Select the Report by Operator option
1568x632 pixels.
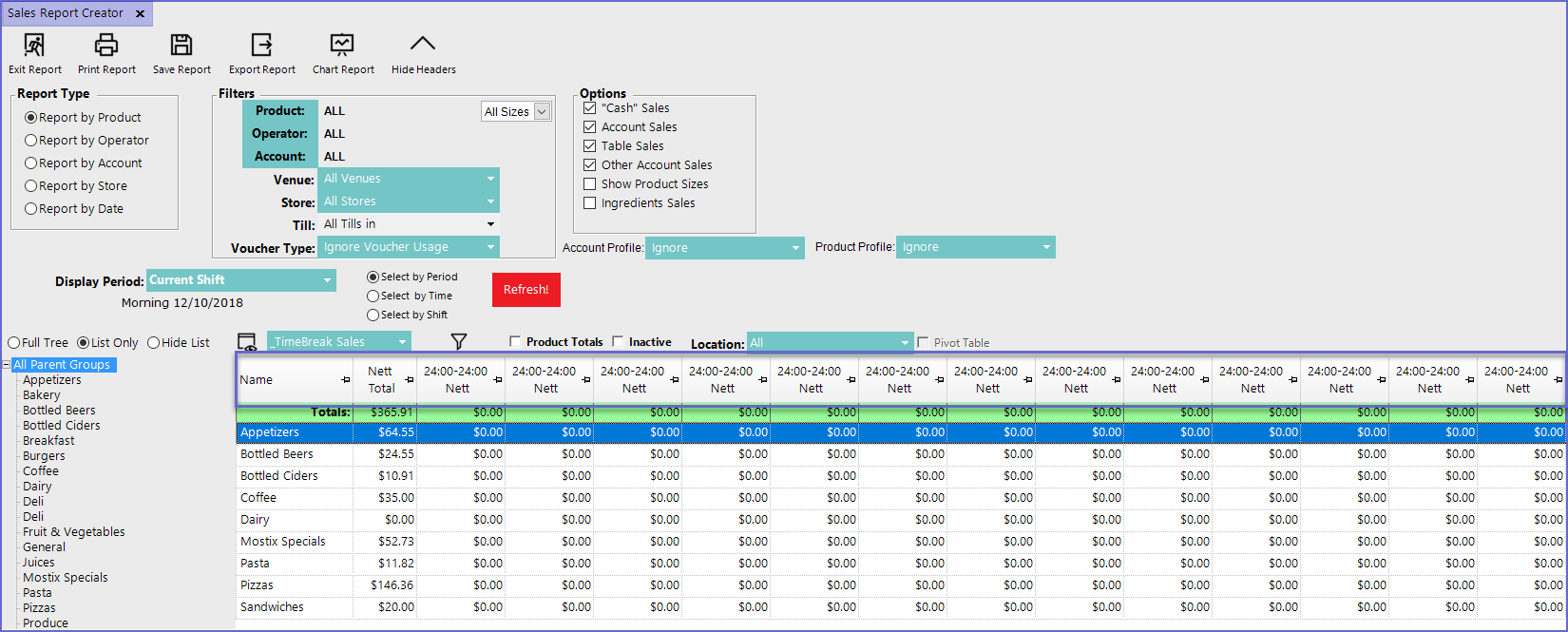[31, 141]
